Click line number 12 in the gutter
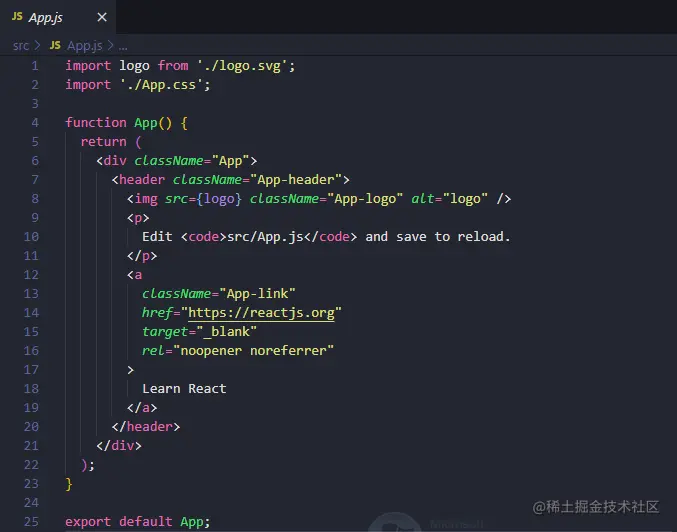Image resolution: width=677 pixels, height=532 pixels. click(x=31, y=275)
